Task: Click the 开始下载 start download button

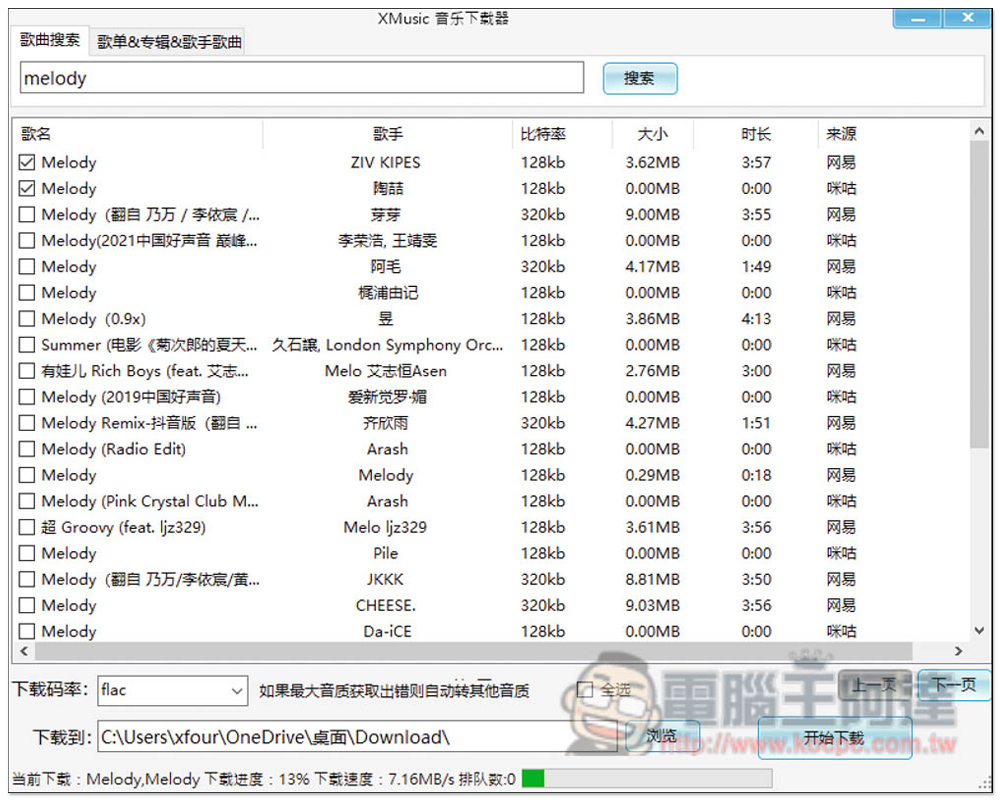Action: click(833, 738)
